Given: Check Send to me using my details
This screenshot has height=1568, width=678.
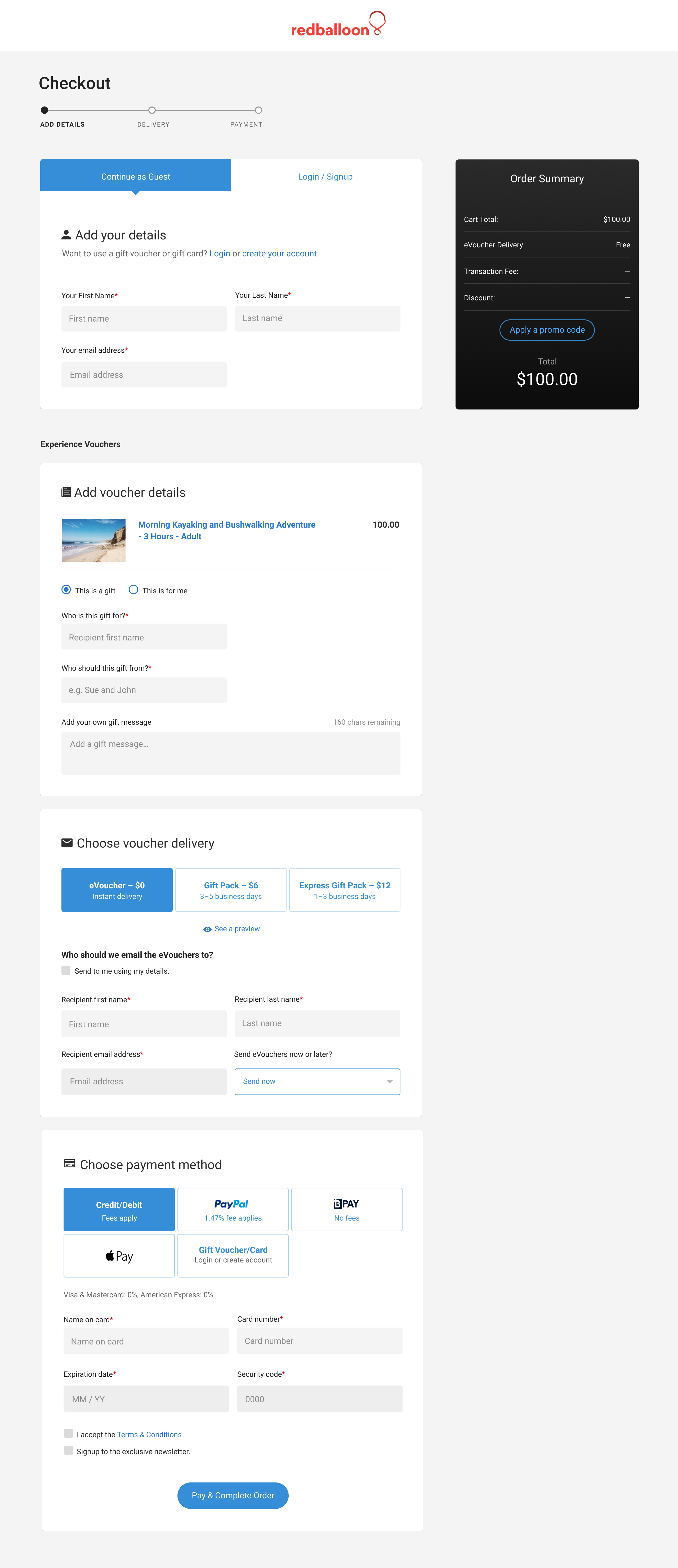Looking at the screenshot, I should tap(66, 970).
